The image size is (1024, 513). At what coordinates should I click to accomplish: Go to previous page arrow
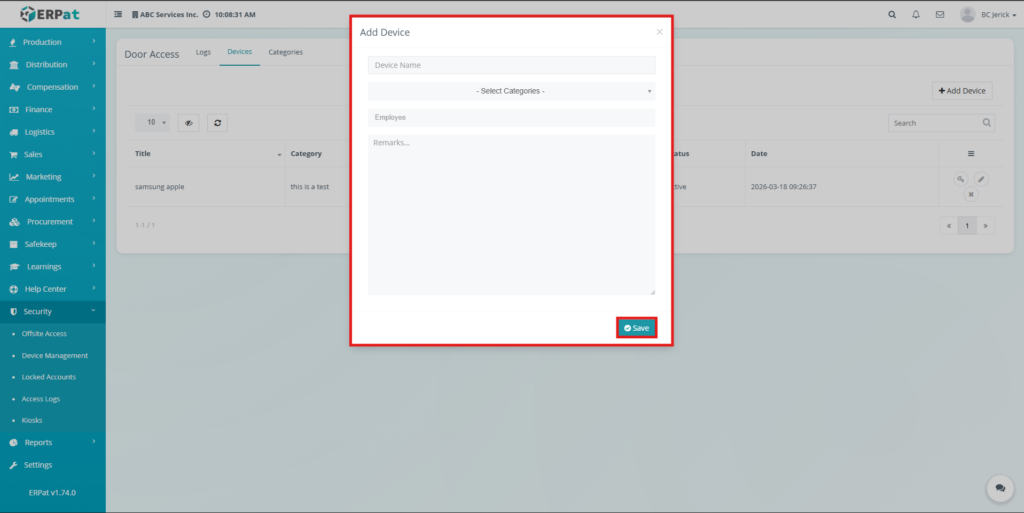tap(949, 226)
